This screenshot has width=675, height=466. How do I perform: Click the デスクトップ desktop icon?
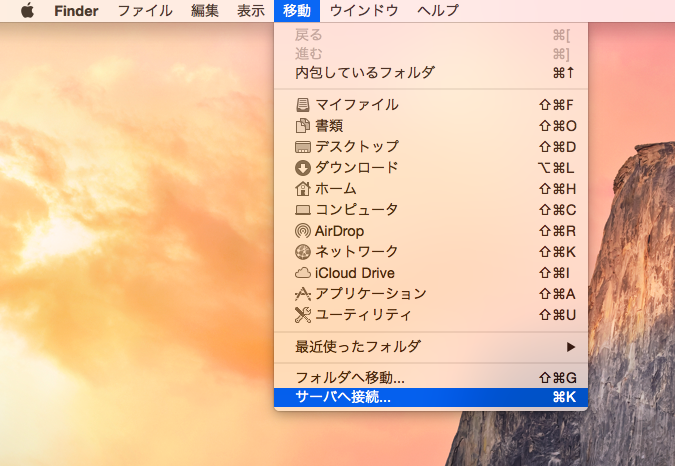tap(303, 147)
